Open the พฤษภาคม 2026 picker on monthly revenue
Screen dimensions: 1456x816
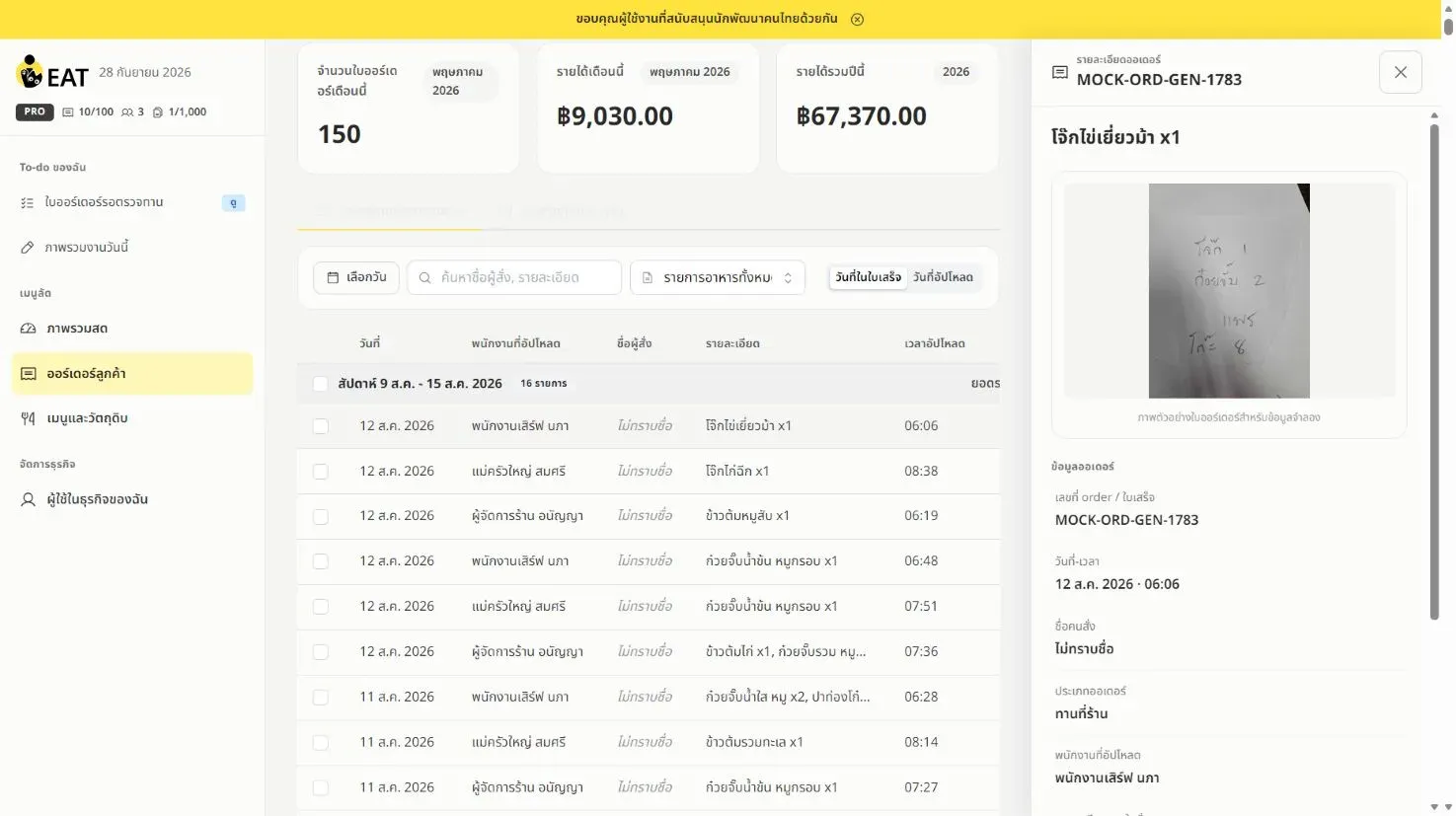690,72
